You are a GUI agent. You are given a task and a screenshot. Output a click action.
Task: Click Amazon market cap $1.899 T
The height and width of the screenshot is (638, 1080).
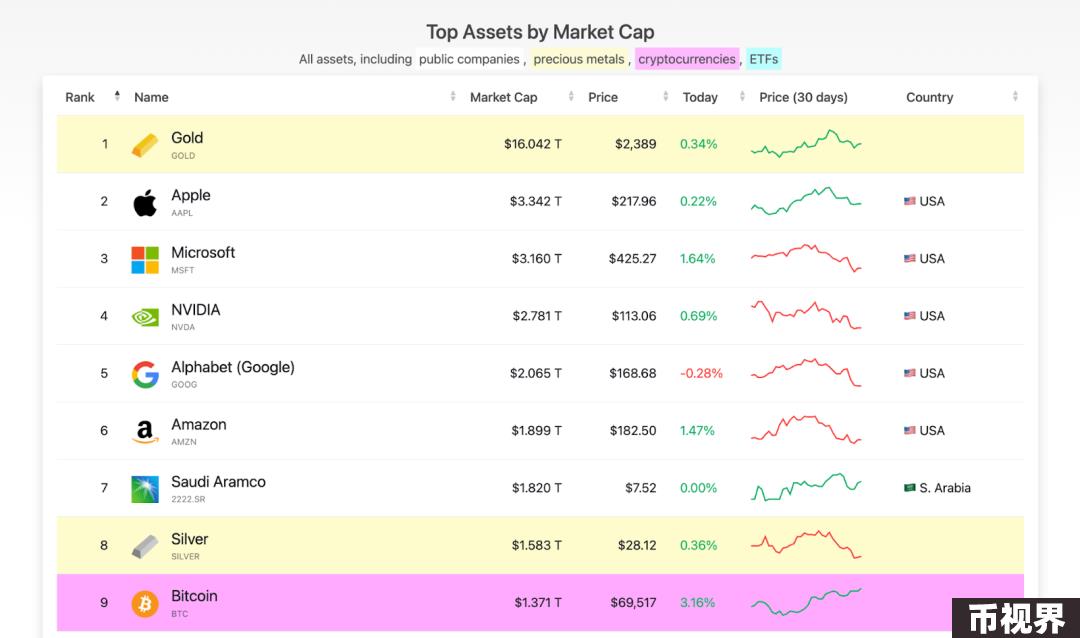pos(536,430)
